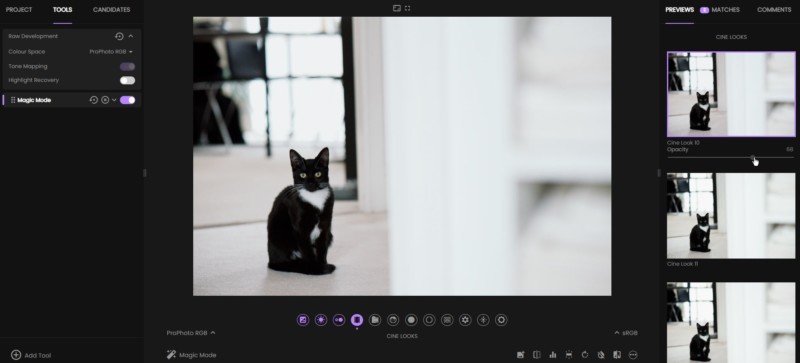Click the Add Tool button
The width and height of the screenshot is (800, 363).
tap(31, 355)
